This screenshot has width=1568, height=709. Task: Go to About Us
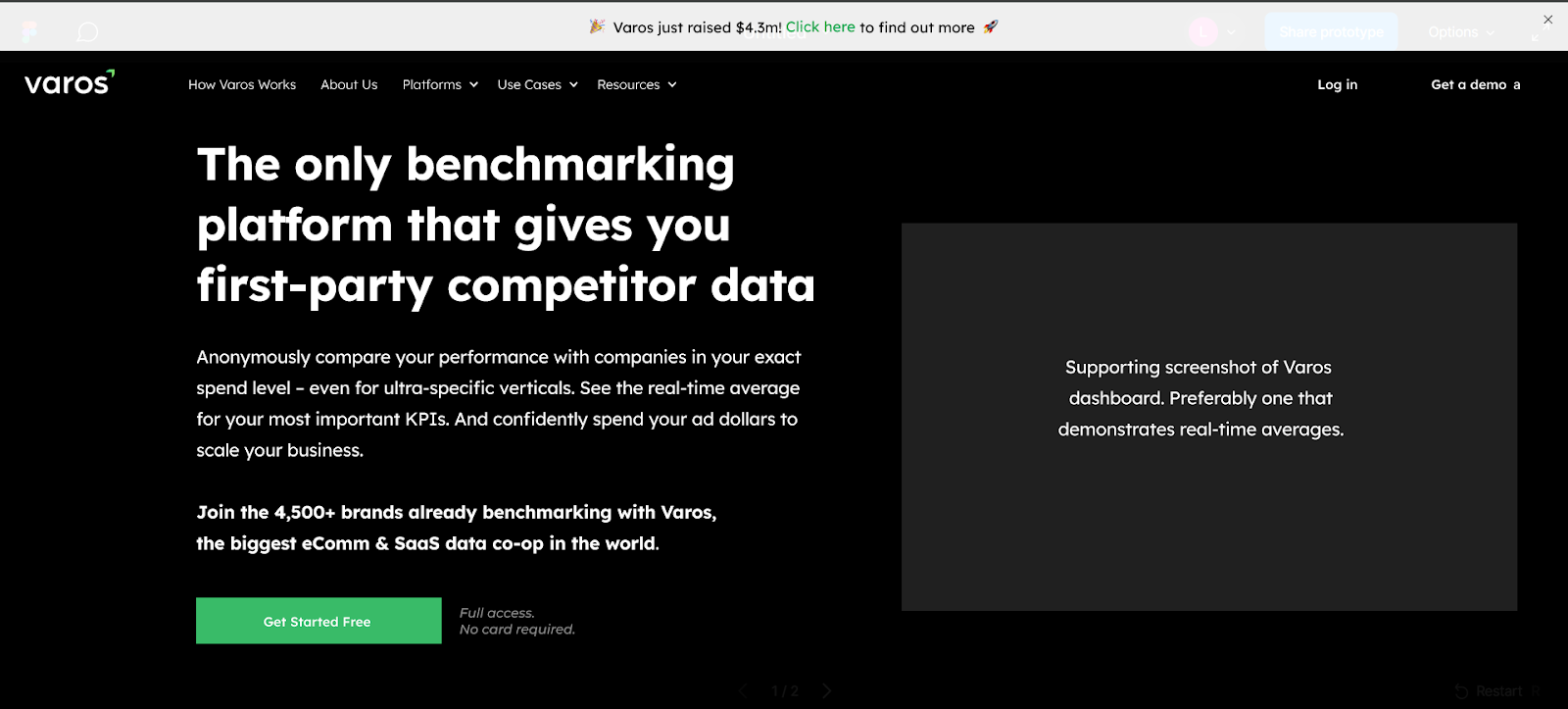(349, 84)
